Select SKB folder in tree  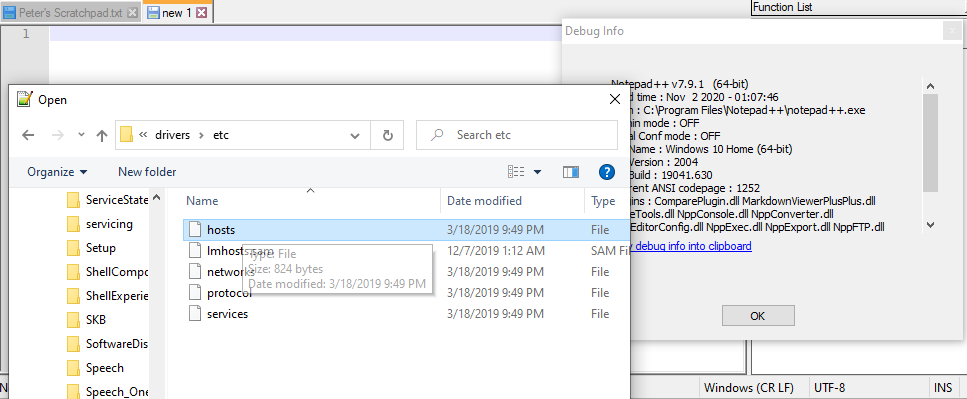click(86, 320)
